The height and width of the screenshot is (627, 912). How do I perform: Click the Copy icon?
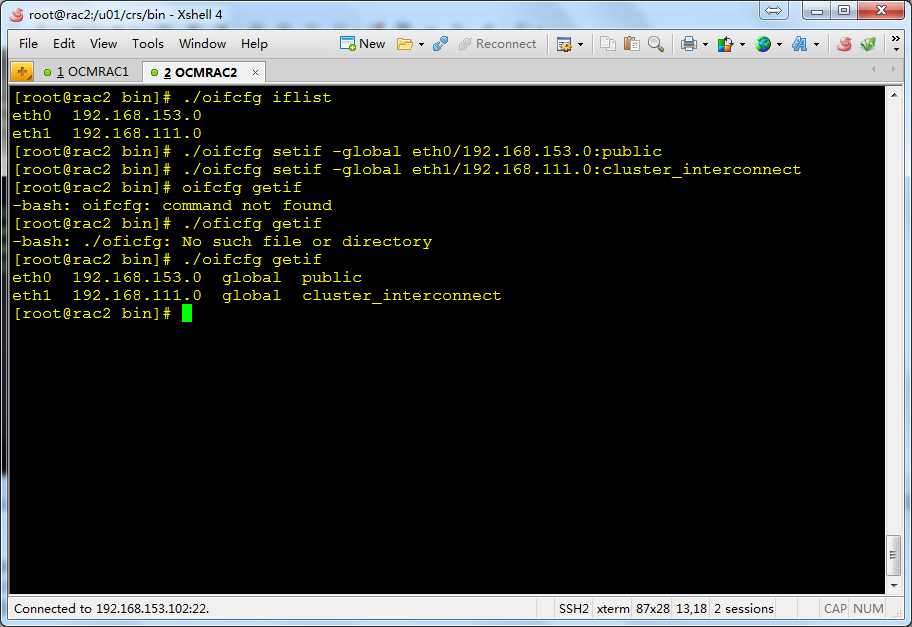[x=608, y=44]
